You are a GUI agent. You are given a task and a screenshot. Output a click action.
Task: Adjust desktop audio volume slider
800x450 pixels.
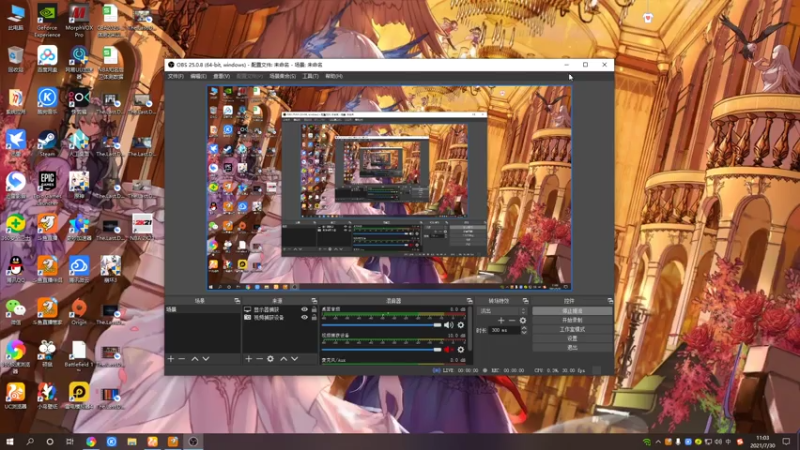[x=381, y=325]
